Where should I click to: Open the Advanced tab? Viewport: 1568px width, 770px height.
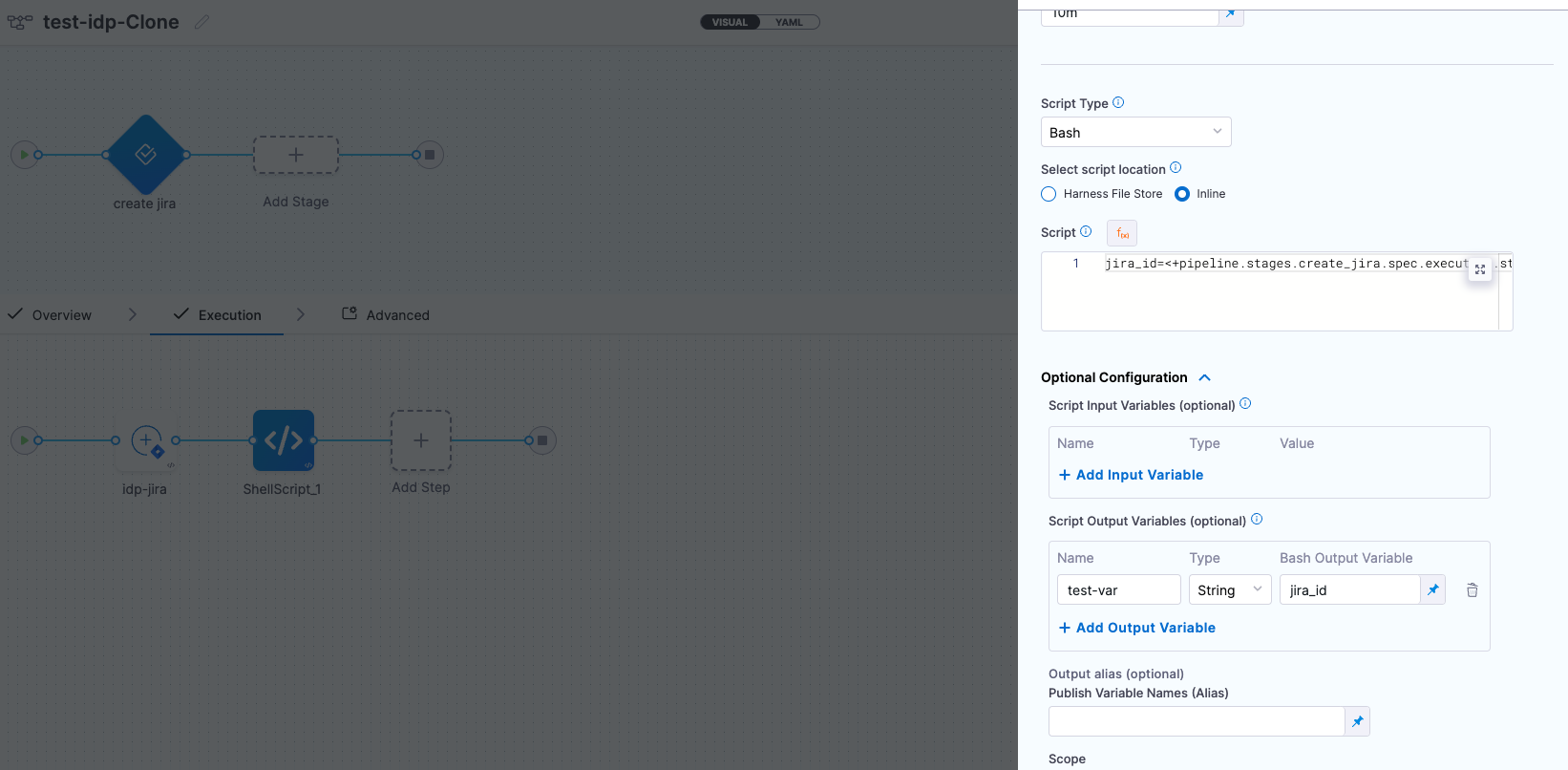coord(396,315)
